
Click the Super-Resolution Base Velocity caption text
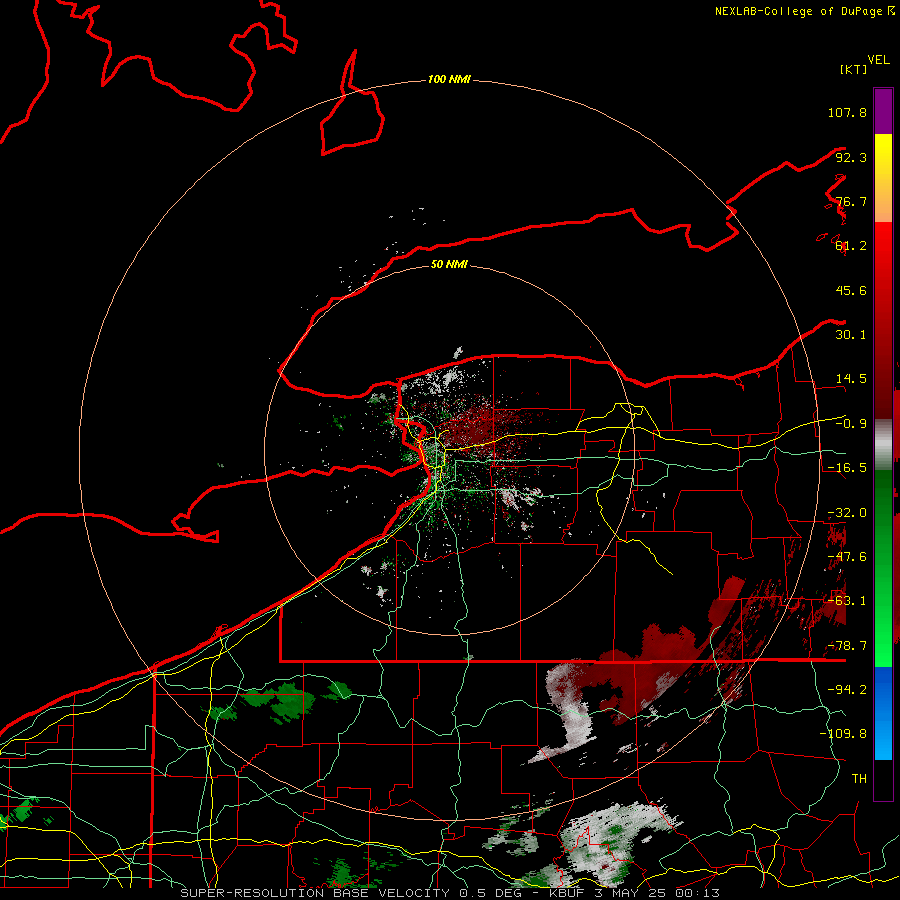coord(450,893)
